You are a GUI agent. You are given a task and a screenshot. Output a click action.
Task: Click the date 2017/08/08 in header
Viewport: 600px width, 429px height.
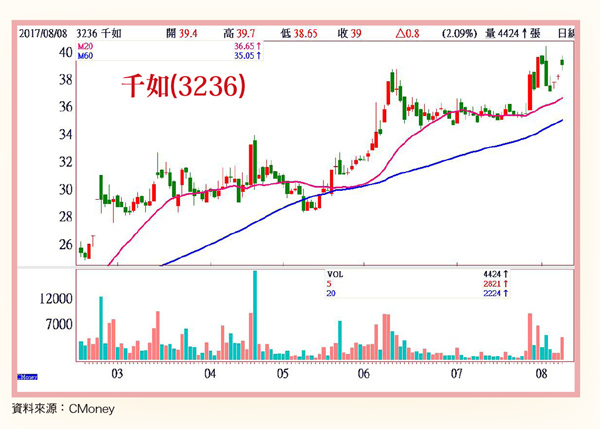(43, 34)
